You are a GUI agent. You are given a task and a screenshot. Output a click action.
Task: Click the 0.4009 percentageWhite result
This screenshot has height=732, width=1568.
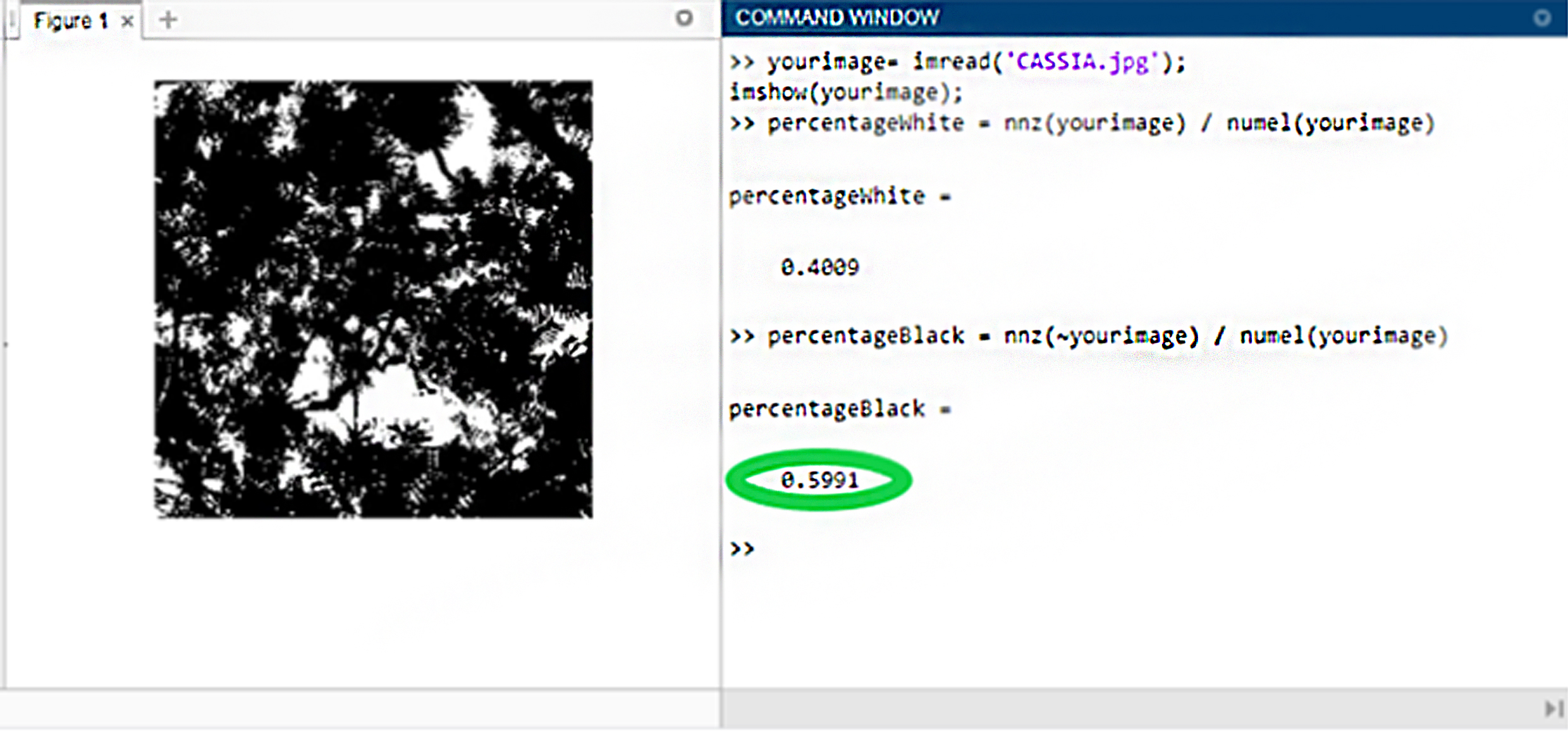coord(820,267)
